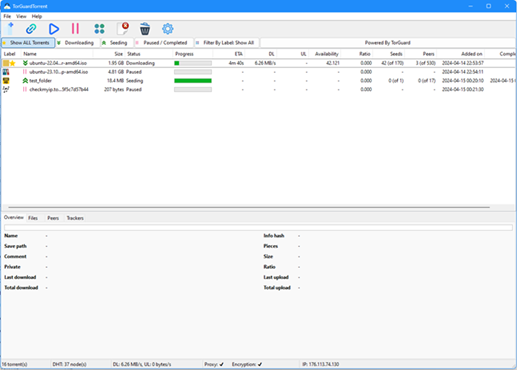517x370 pixels.
Task: Click the 207 bytes size cell
Action: click(x=114, y=89)
